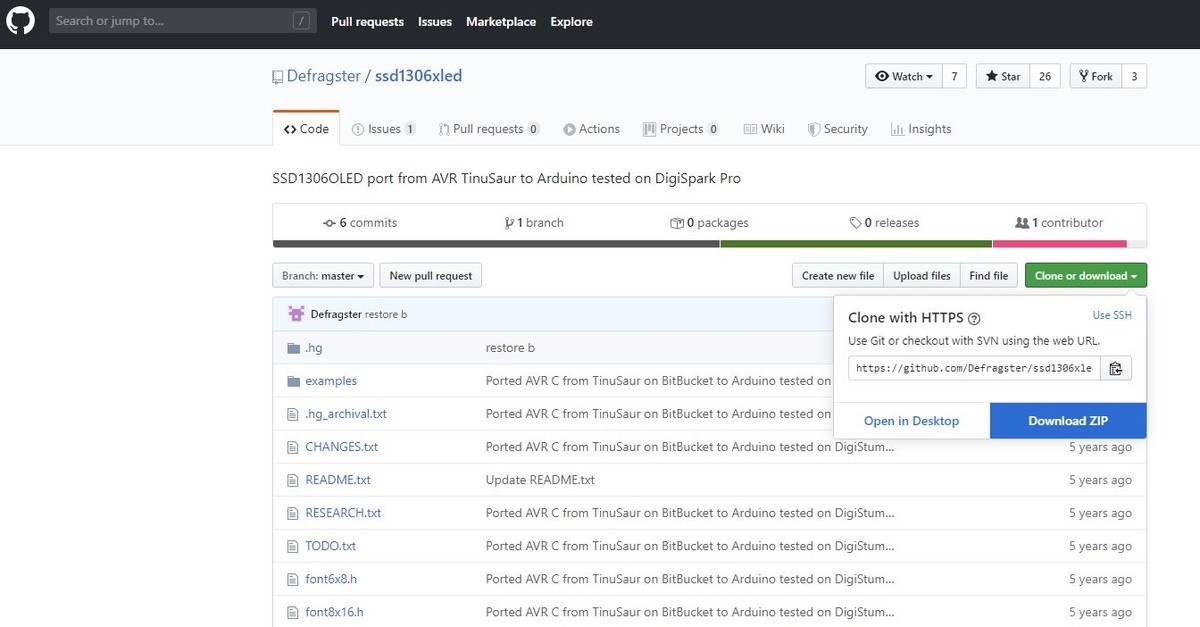Select the HTTPS clone URL field

click(x=974, y=368)
